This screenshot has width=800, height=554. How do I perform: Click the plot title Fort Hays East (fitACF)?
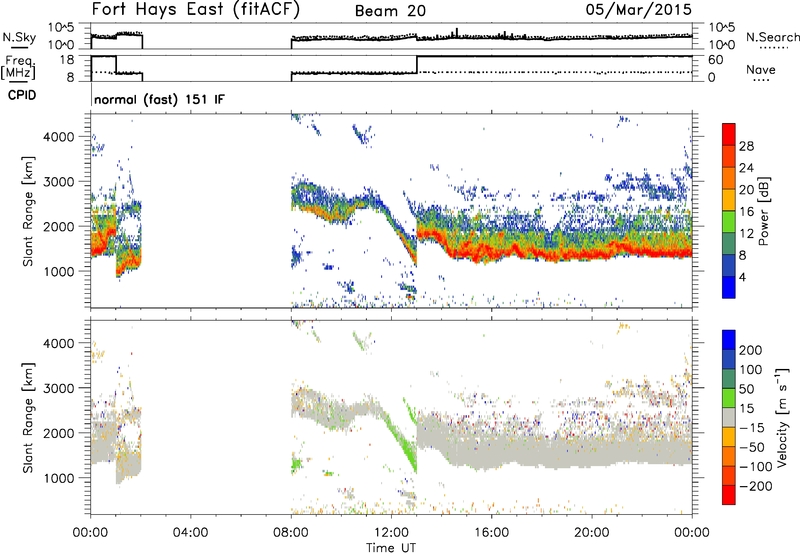point(196,9)
